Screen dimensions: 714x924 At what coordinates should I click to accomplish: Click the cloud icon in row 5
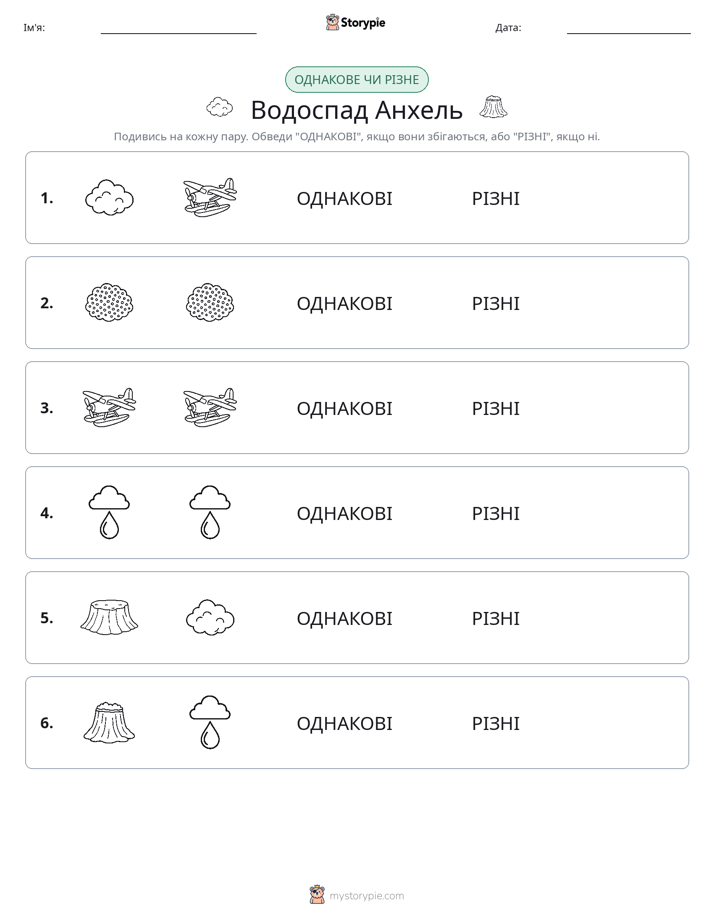coord(210,618)
